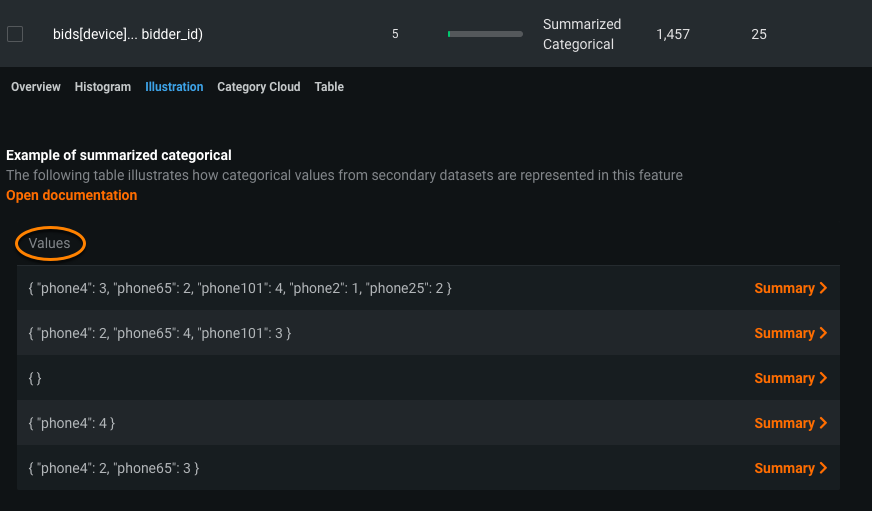Tick the checkbox beside bids[device] feature
Screen dimensions: 872x511
pyautogui.click(x=15, y=34)
